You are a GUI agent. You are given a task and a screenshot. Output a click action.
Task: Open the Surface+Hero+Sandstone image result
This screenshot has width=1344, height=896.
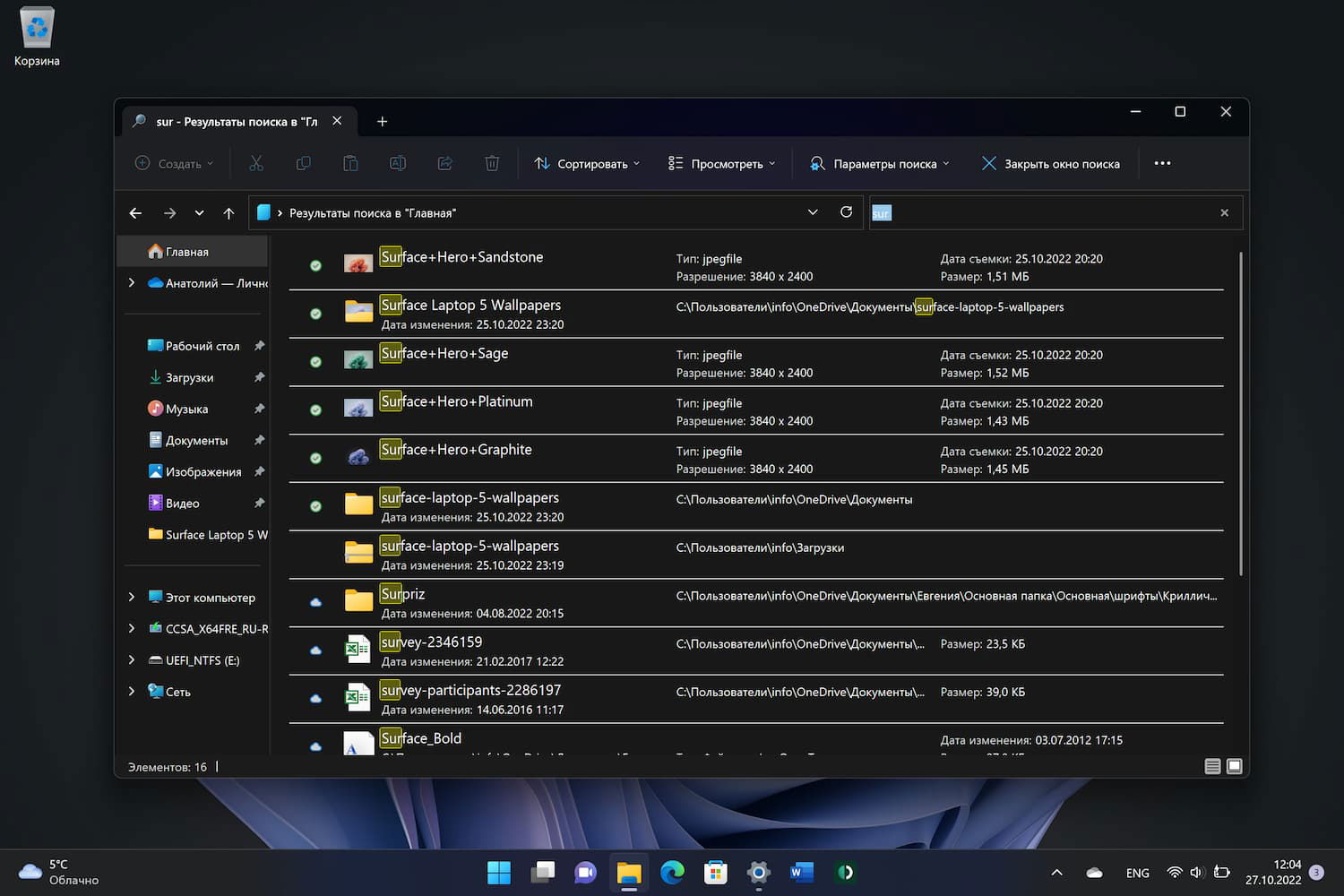pyautogui.click(x=462, y=257)
